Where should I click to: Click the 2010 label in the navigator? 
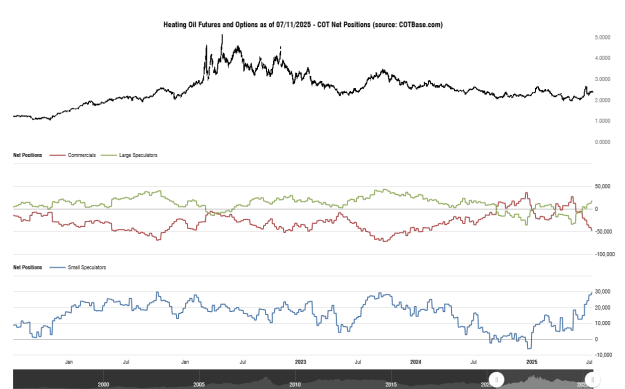click(295, 385)
